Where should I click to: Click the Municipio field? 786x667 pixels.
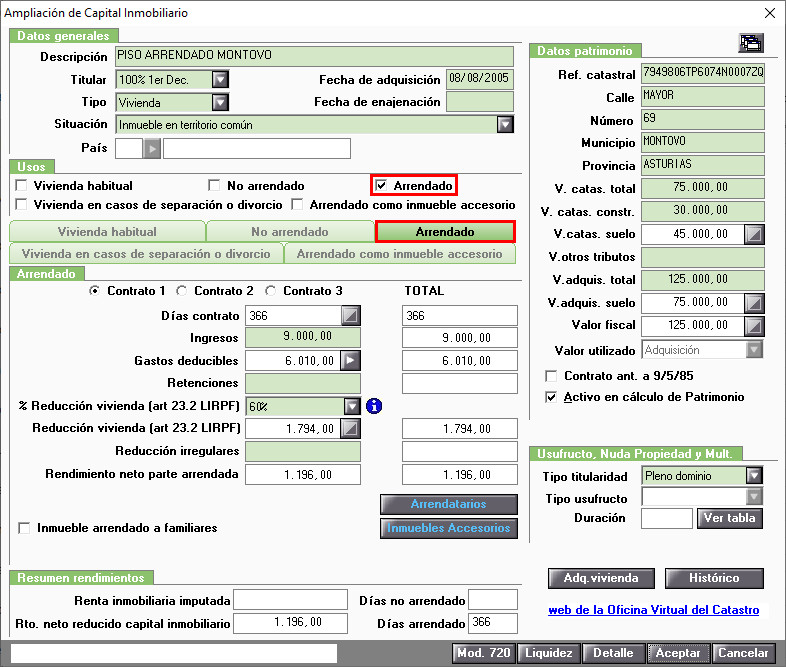coord(703,142)
